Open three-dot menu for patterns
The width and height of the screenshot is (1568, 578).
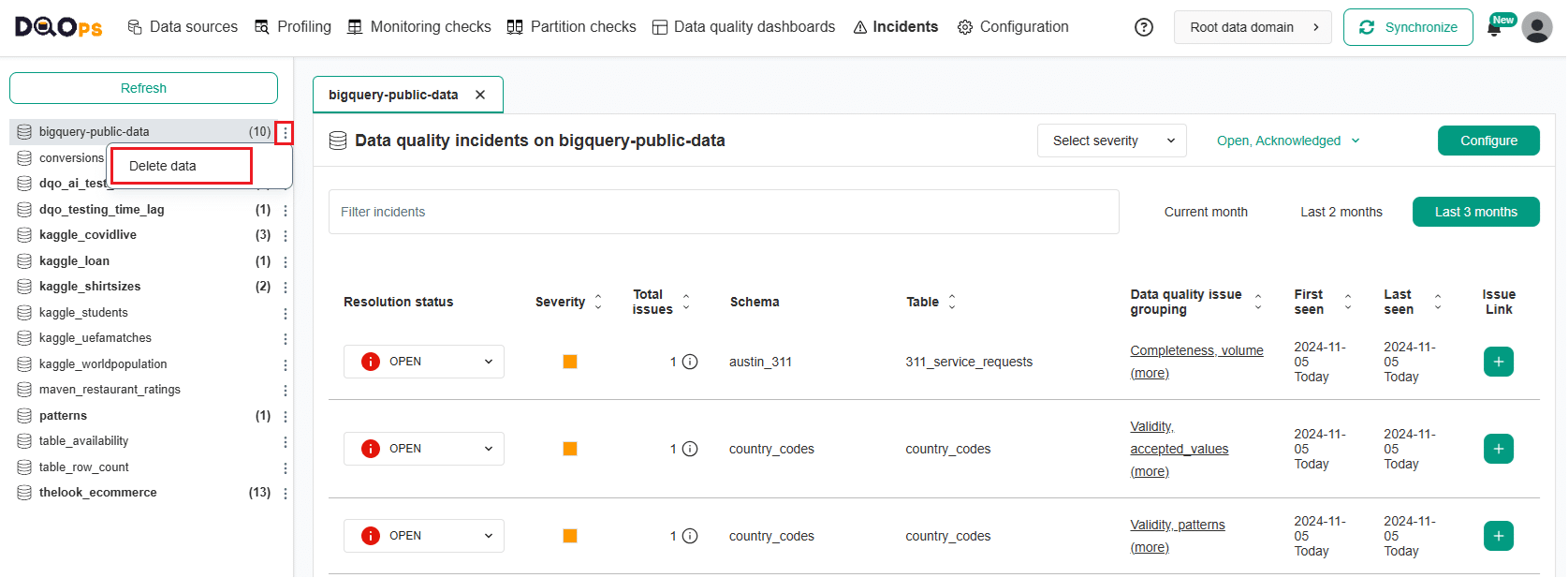click(x=286, y=416)
